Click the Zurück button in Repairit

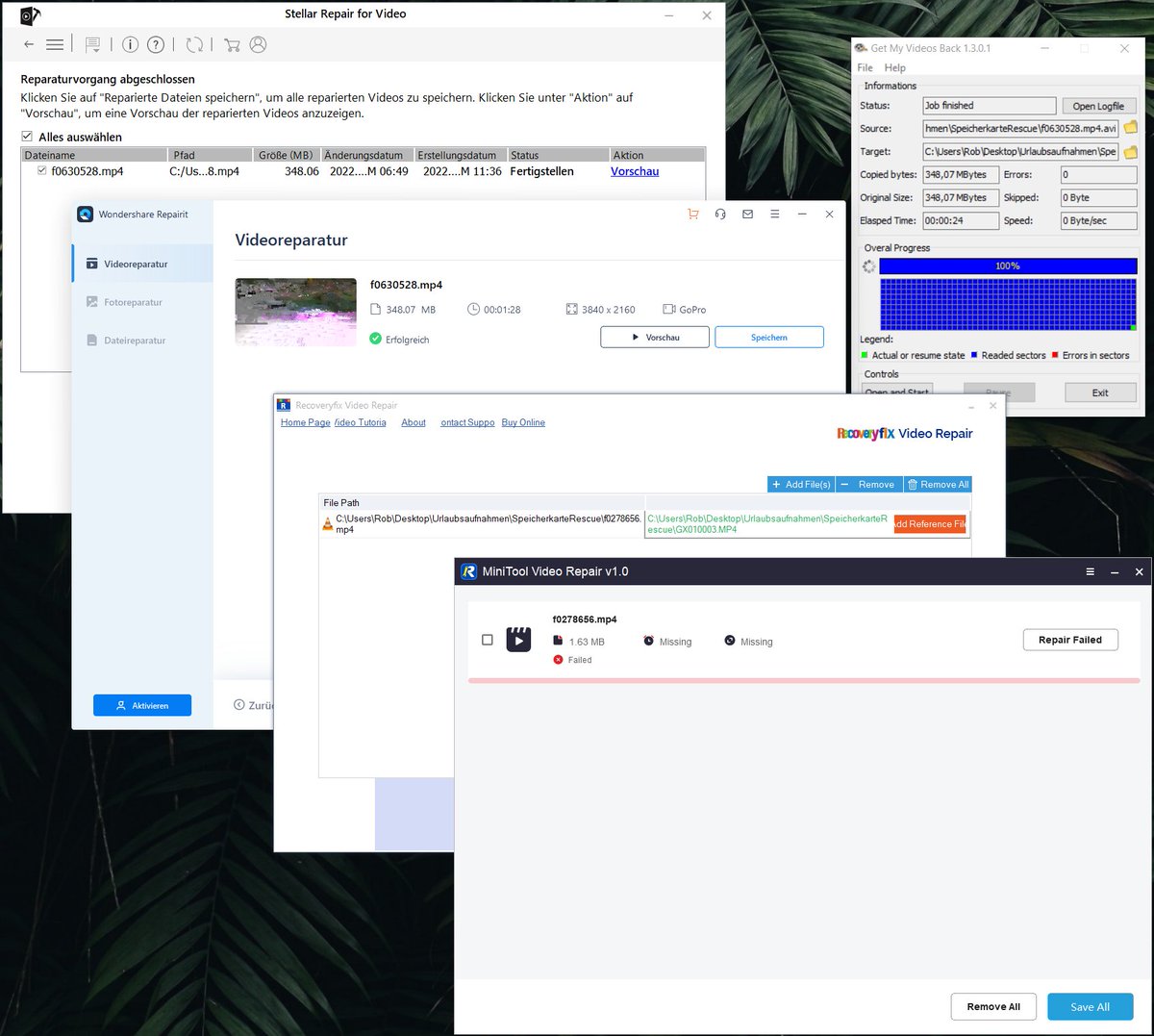click(x=254, y=705)
